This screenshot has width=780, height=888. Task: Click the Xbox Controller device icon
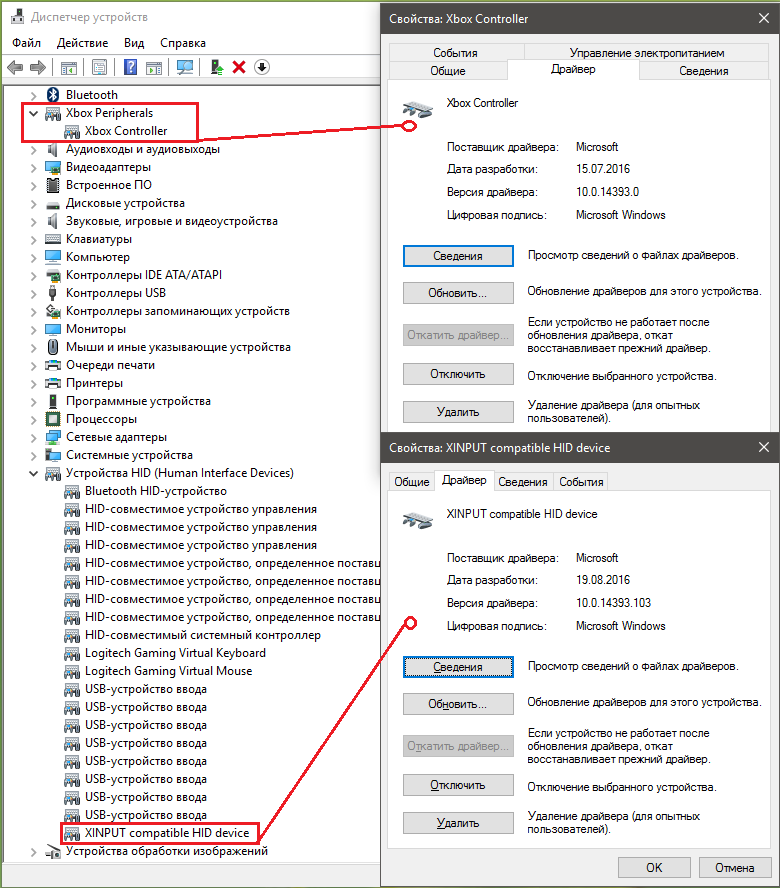[72, 131]
